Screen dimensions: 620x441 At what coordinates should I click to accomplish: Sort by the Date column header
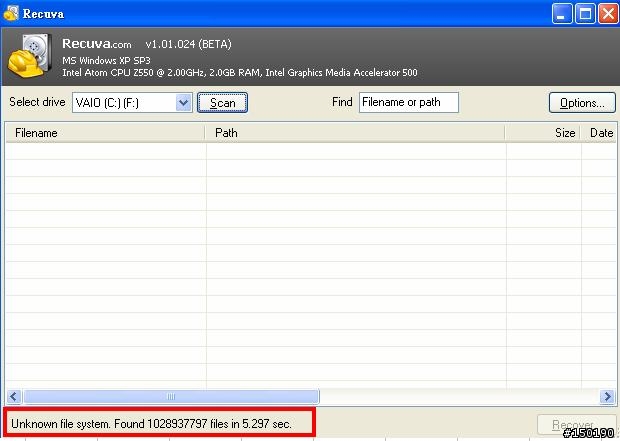tap(598, 133)
